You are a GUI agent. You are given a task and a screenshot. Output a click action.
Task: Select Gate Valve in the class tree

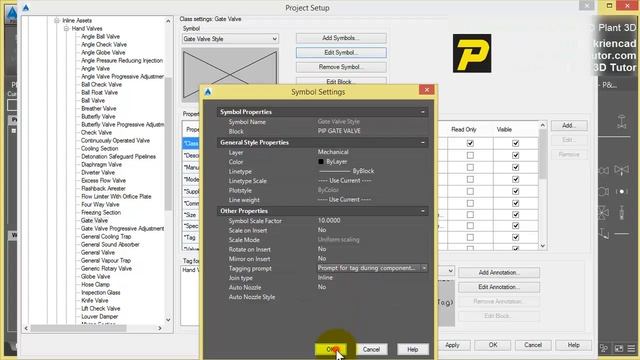pos(94,220)
